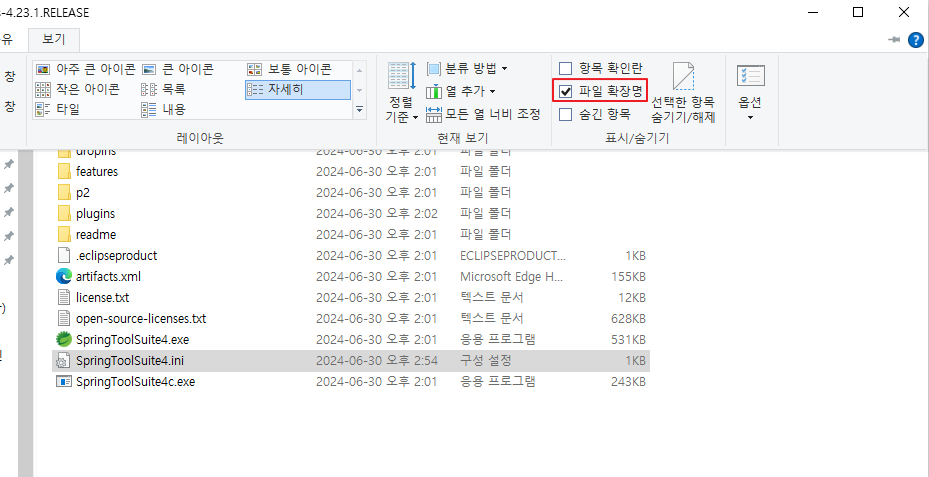Select the p2 folder icon
This screenshot has height=477, width=929.
64,193
